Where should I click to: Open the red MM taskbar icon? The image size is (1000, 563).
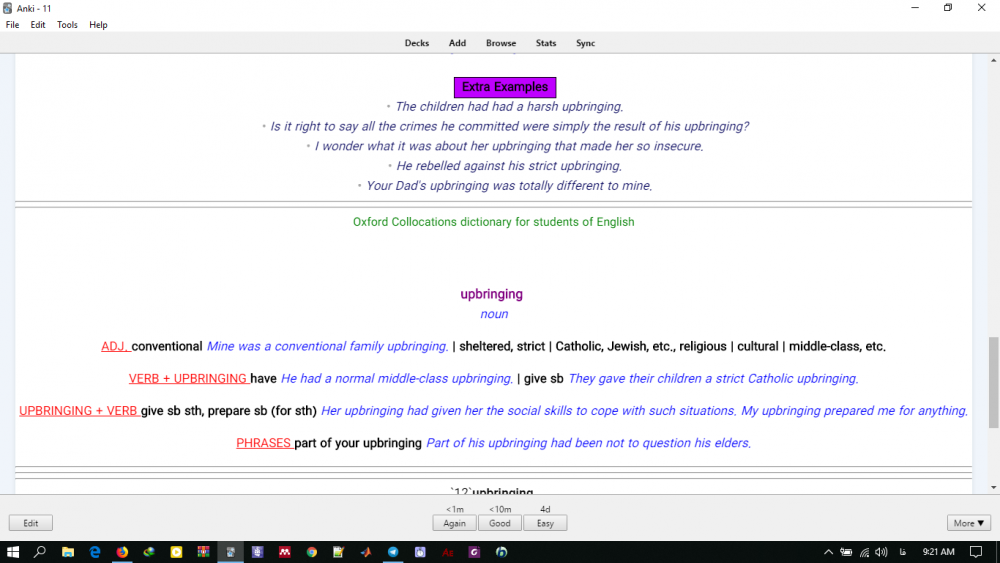[284, 552]
